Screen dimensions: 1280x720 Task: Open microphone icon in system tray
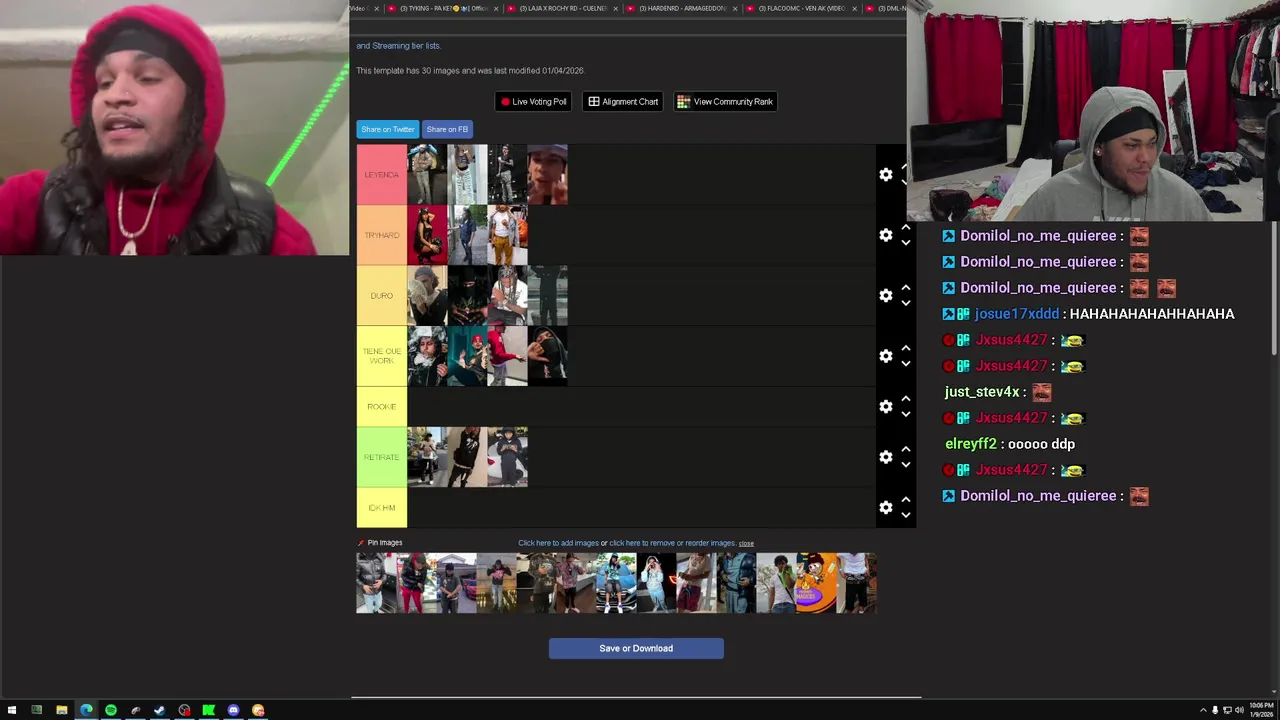pos(1215,710)
